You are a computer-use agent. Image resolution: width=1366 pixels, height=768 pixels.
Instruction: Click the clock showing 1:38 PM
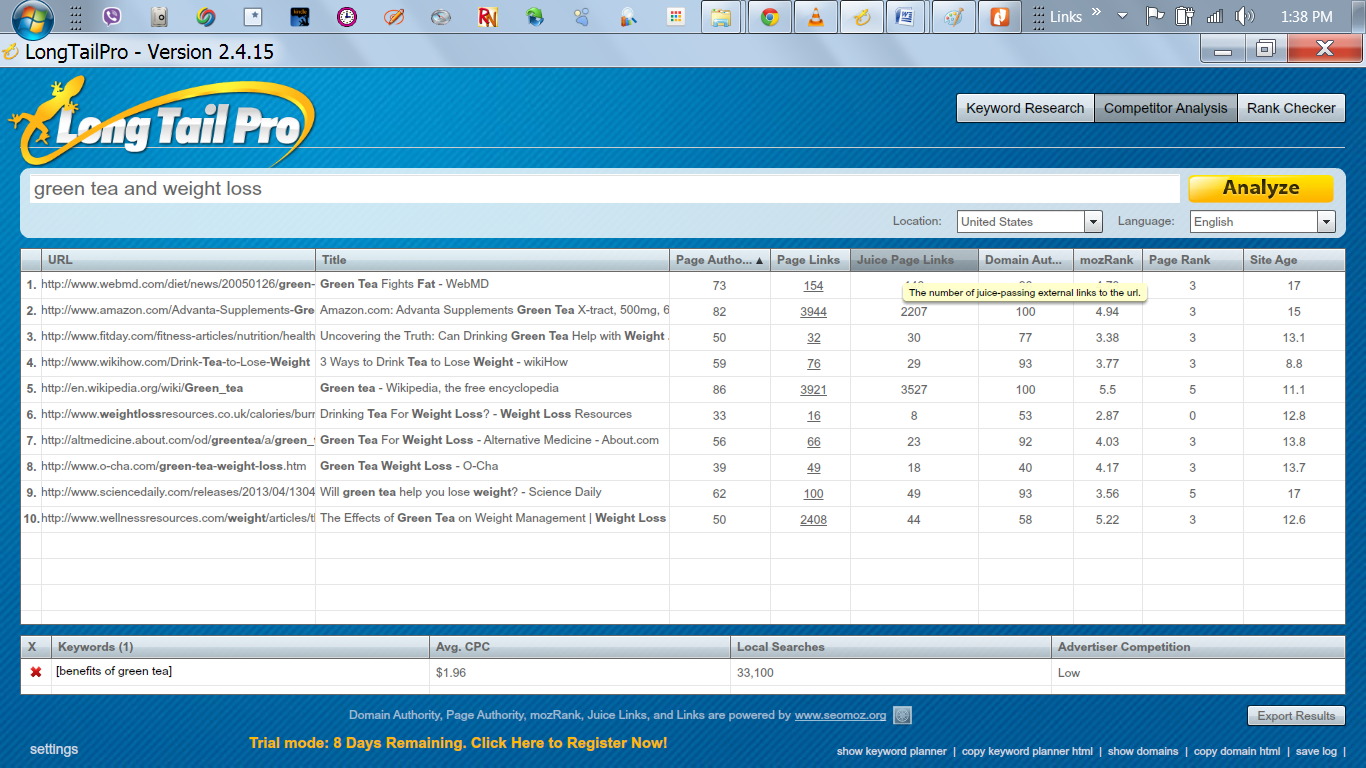[x=1307, y=17]
